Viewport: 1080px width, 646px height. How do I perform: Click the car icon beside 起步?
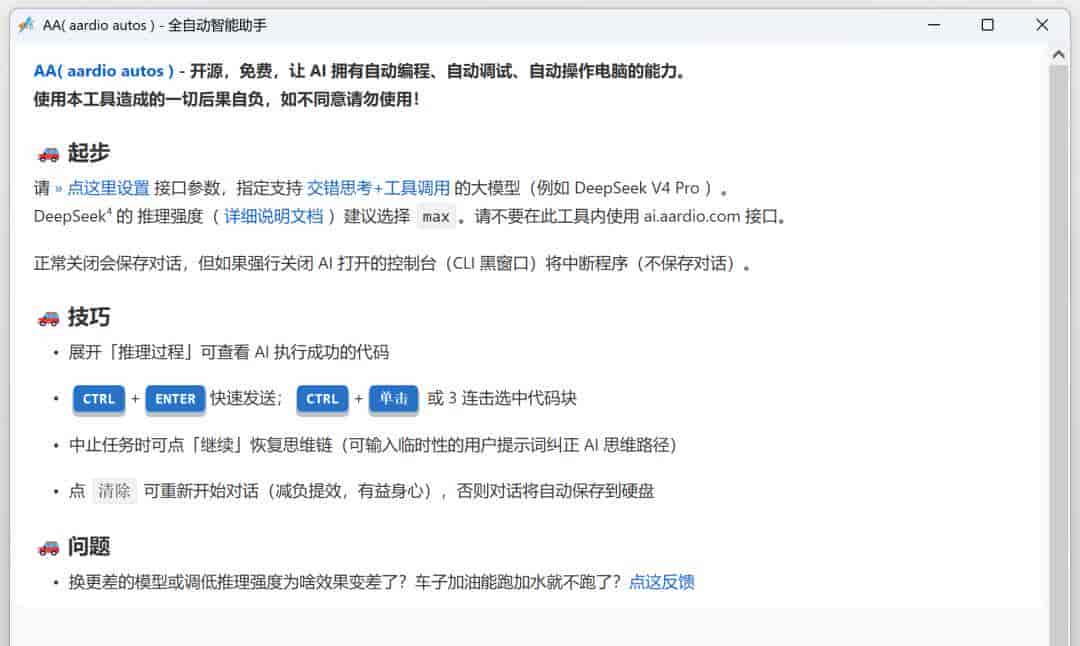coord(48,154)
